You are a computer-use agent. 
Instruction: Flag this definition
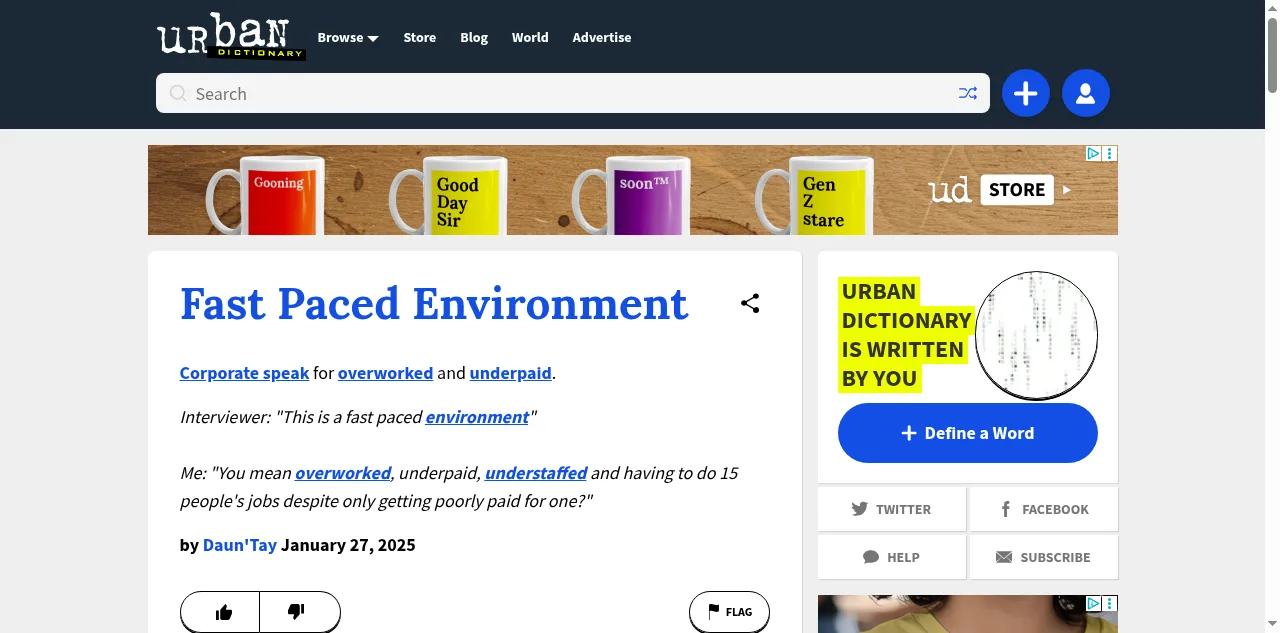coord(729,612)
